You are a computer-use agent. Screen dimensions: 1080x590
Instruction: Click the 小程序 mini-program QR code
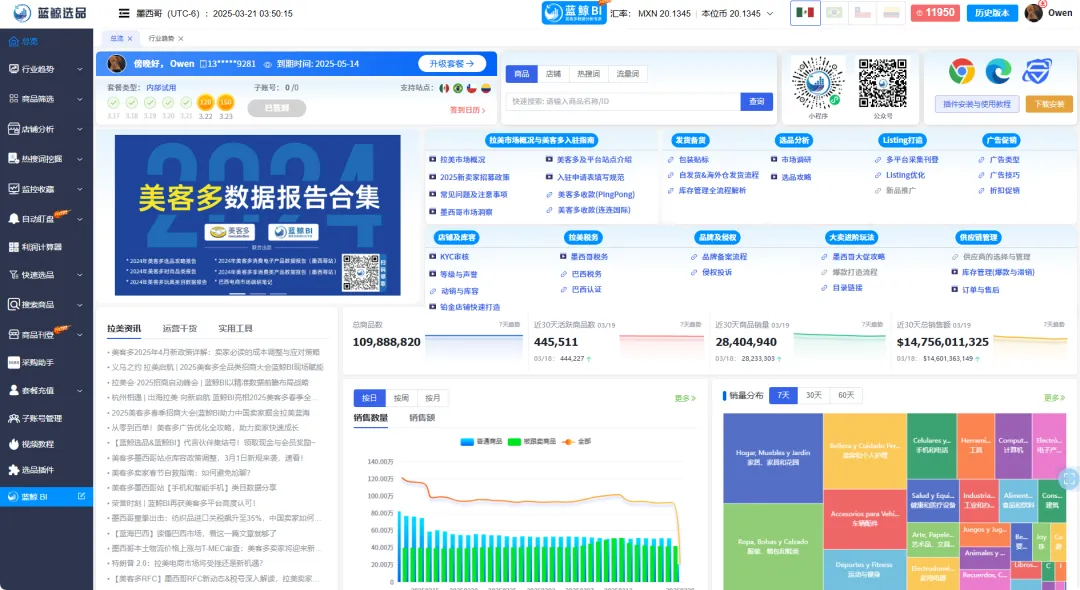(x=818, y=84)
